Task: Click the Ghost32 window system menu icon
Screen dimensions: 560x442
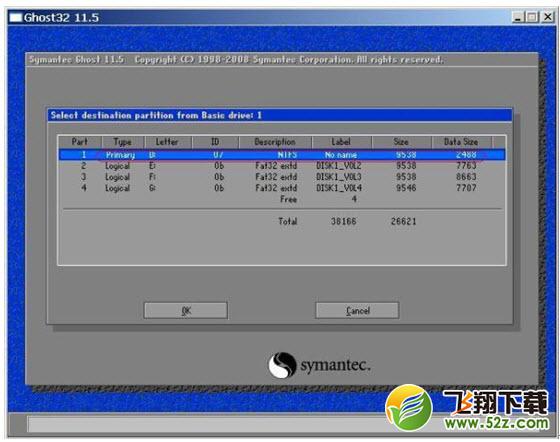Action: point(15,17)
